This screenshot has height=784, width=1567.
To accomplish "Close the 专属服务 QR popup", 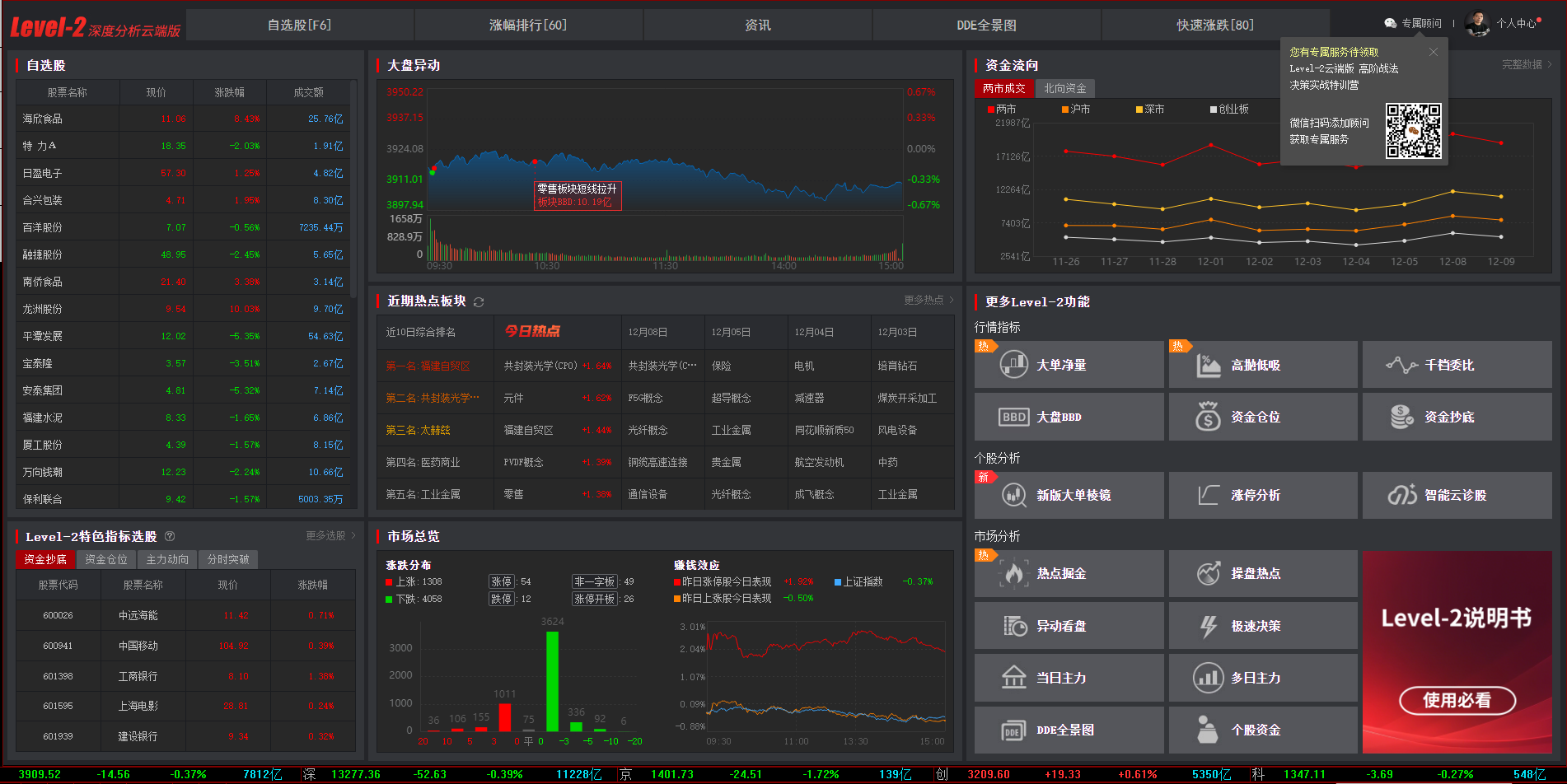I will point(1433,52).
